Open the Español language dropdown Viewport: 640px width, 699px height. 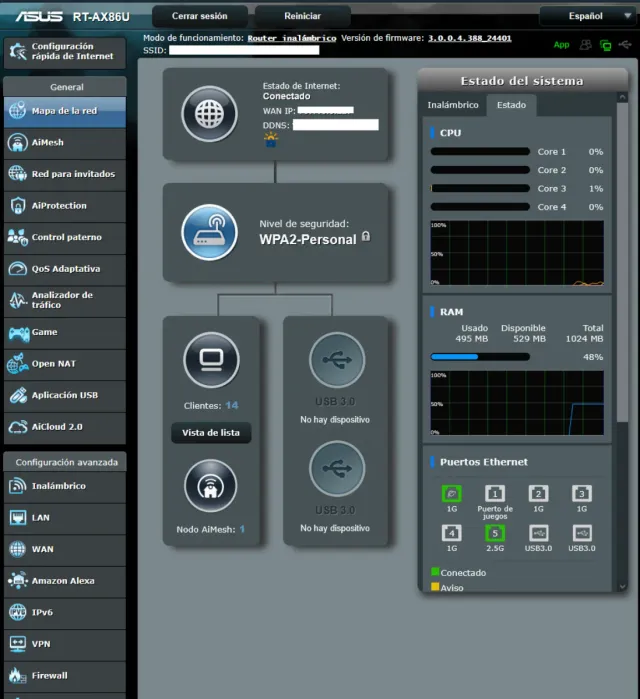point(587,16)
